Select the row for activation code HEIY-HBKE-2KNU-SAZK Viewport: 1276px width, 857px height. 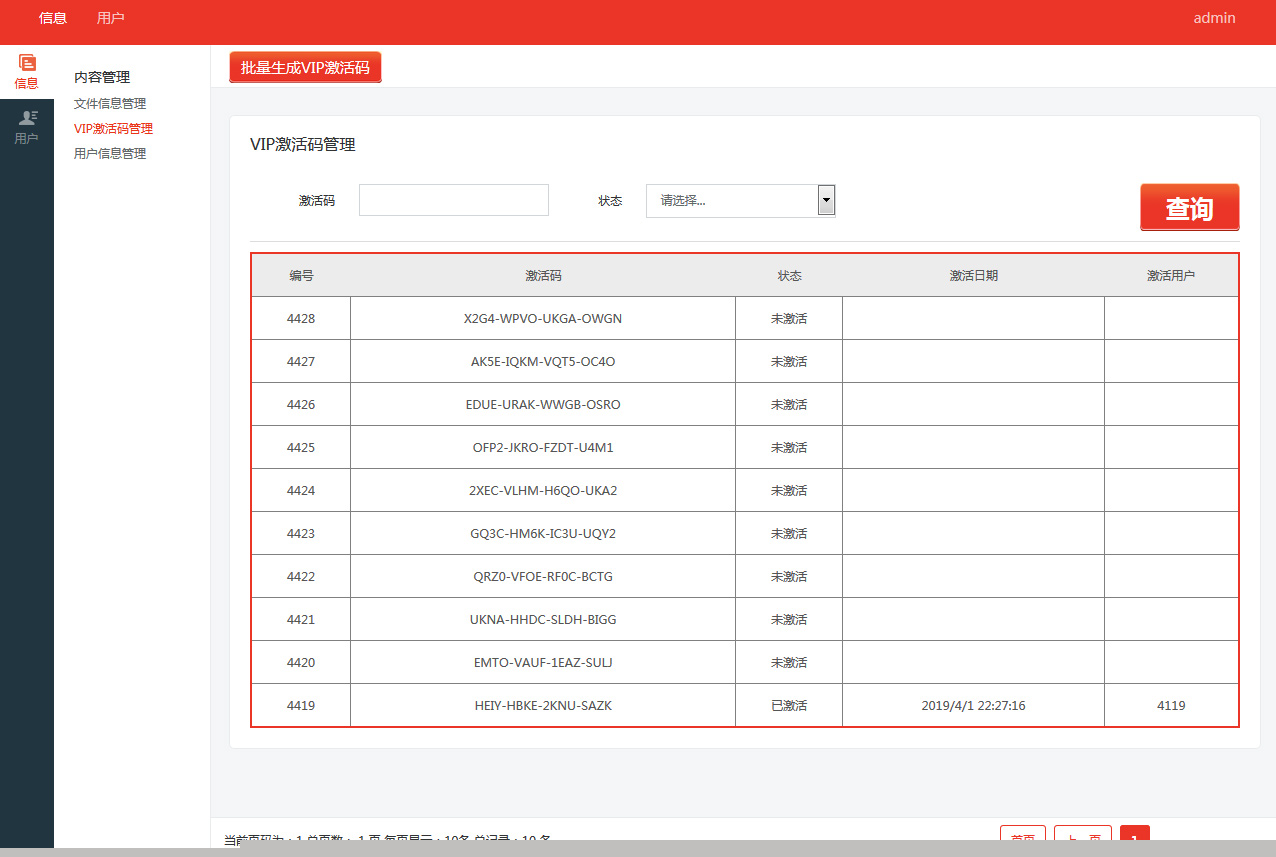click(544, 705)
